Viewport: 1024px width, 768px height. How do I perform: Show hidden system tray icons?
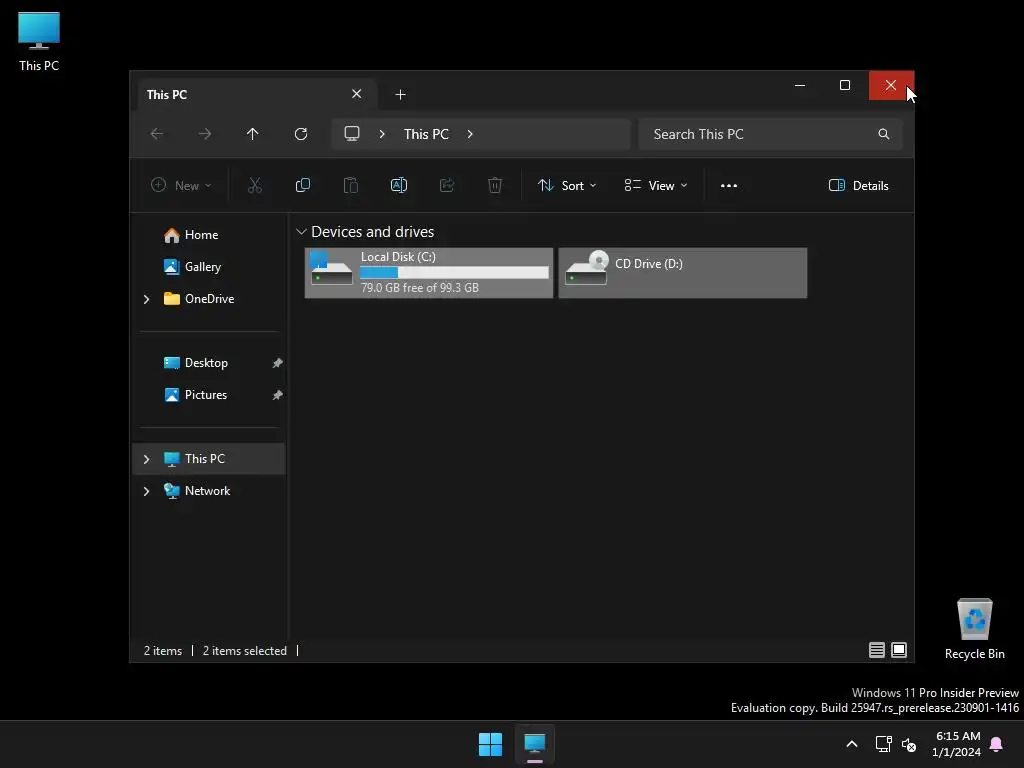tap(852, 744)
